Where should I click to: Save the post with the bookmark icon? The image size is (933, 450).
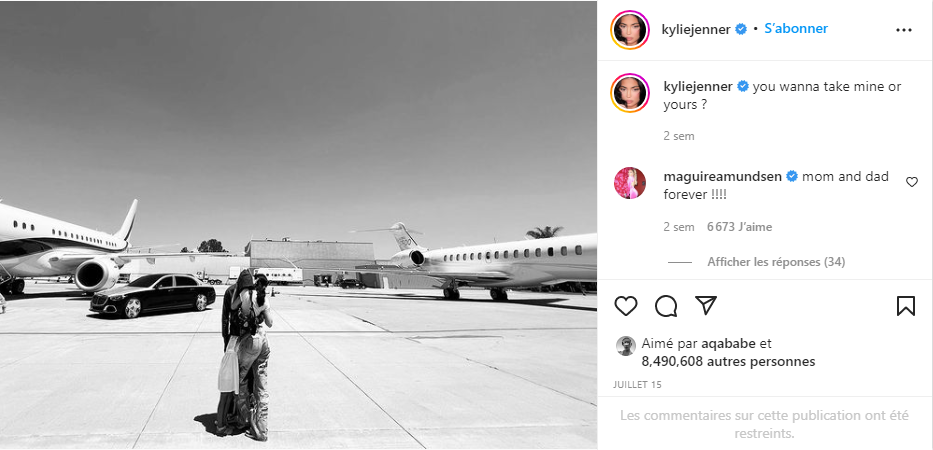pos(906,306)
